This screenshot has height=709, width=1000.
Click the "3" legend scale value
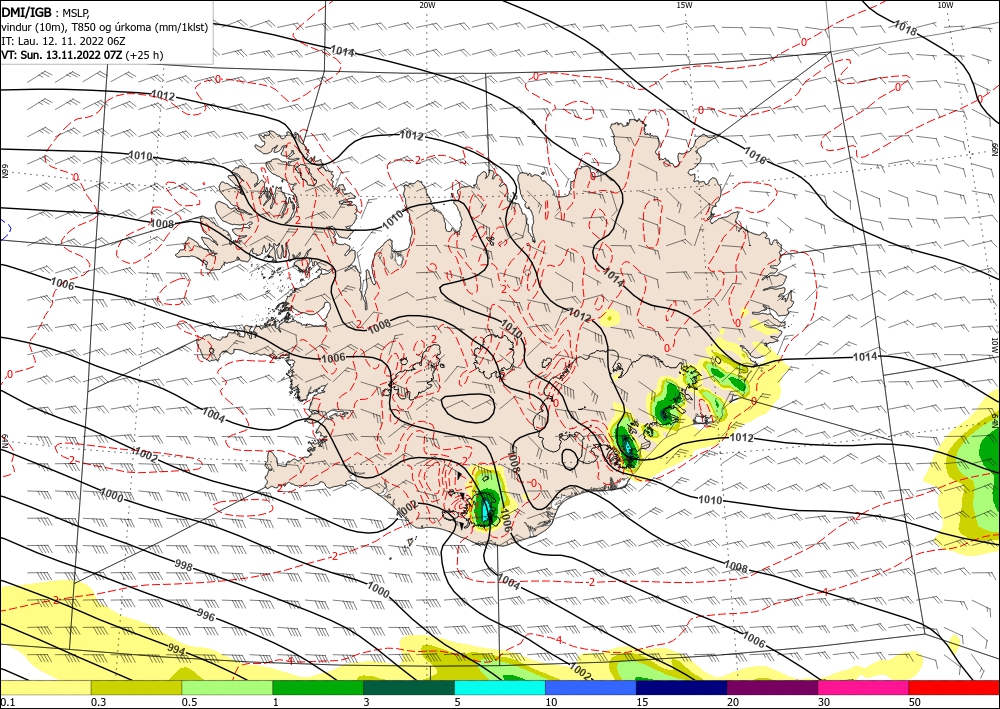click(x=367, y=702)
